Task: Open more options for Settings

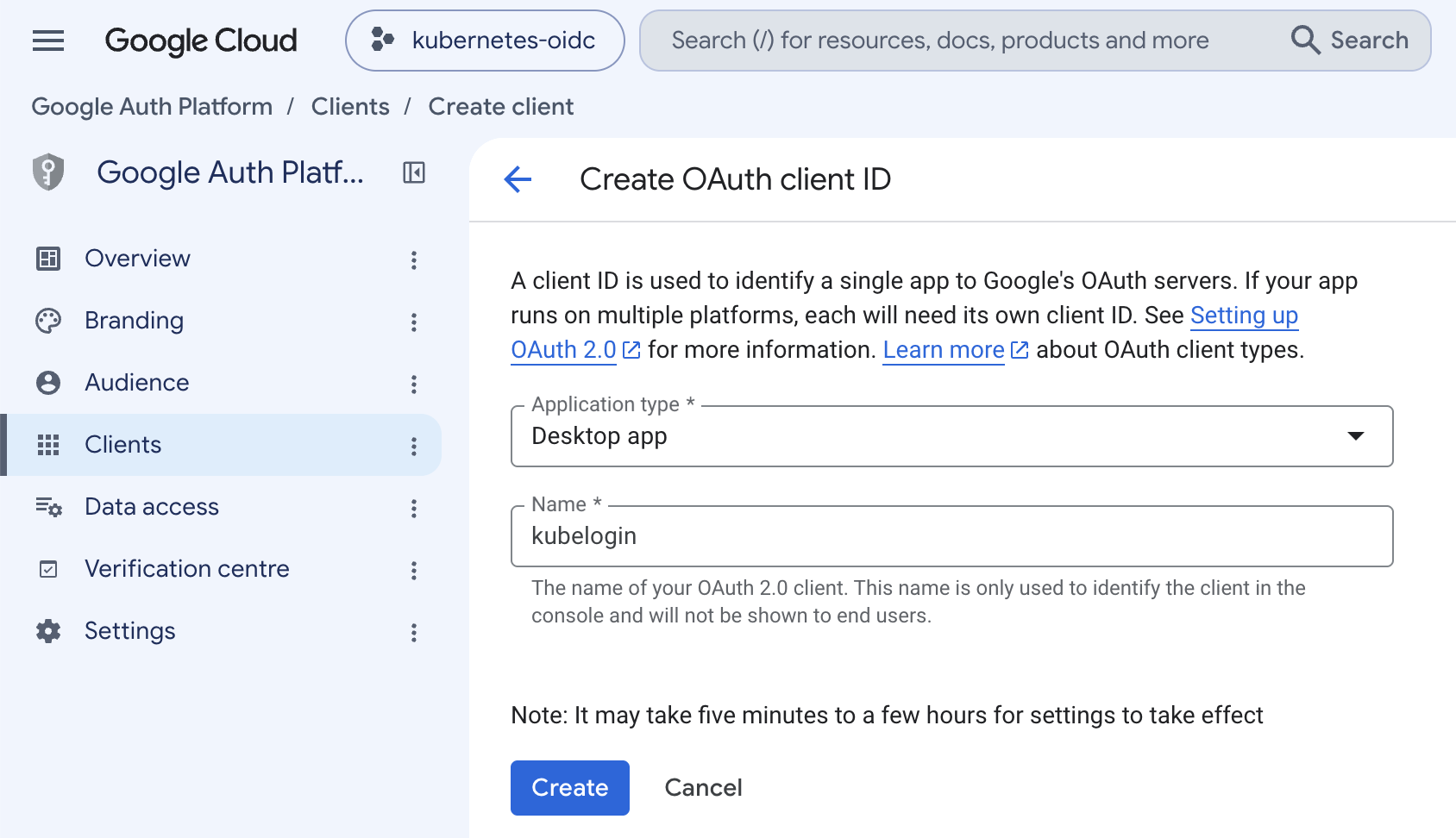Action: click(414, 633)
